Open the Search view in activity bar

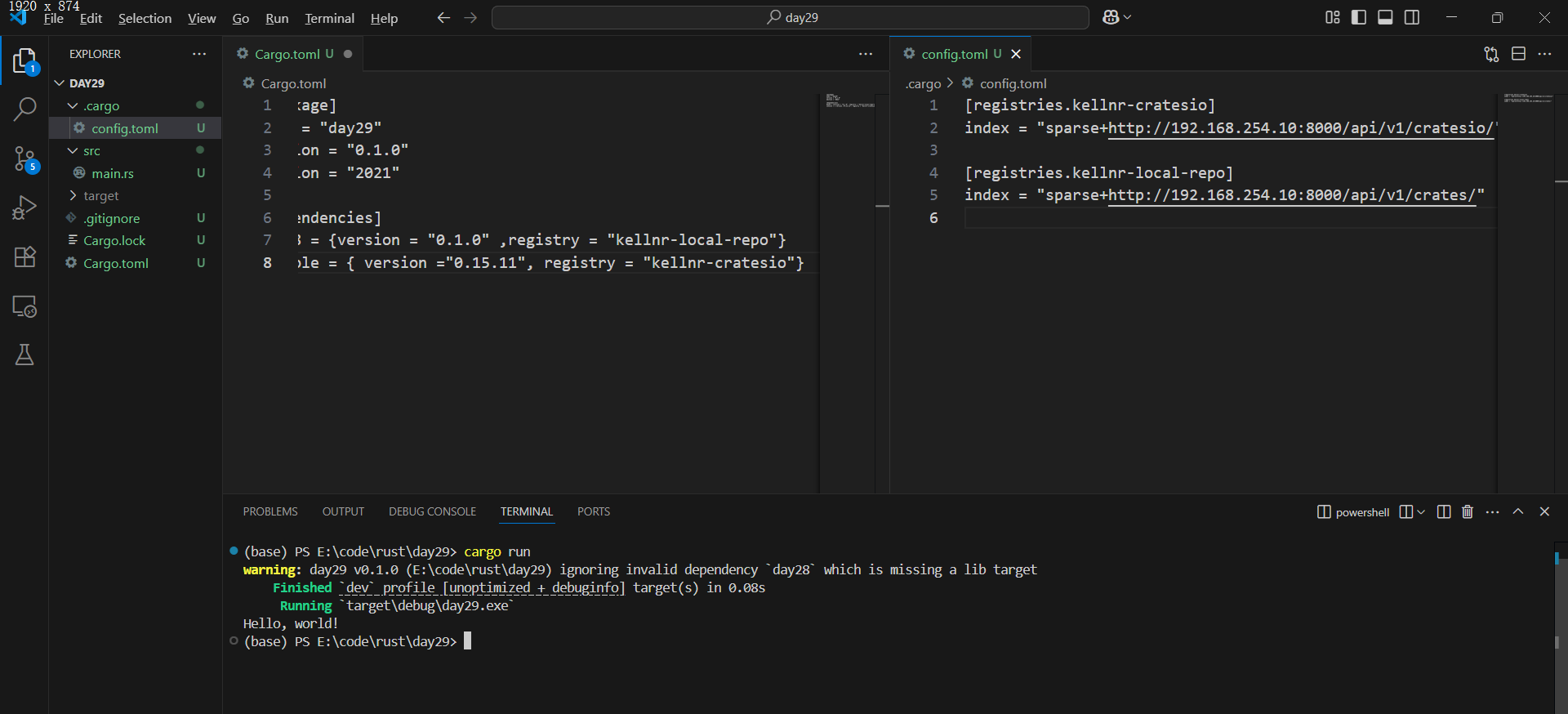(x=24, y=109)
